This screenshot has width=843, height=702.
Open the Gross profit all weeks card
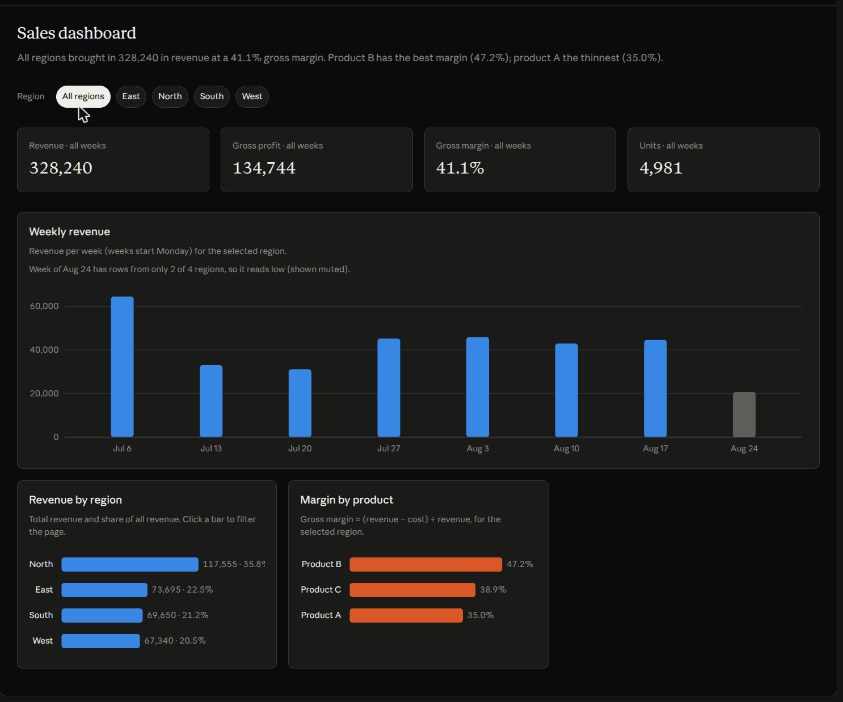[317, 160]
